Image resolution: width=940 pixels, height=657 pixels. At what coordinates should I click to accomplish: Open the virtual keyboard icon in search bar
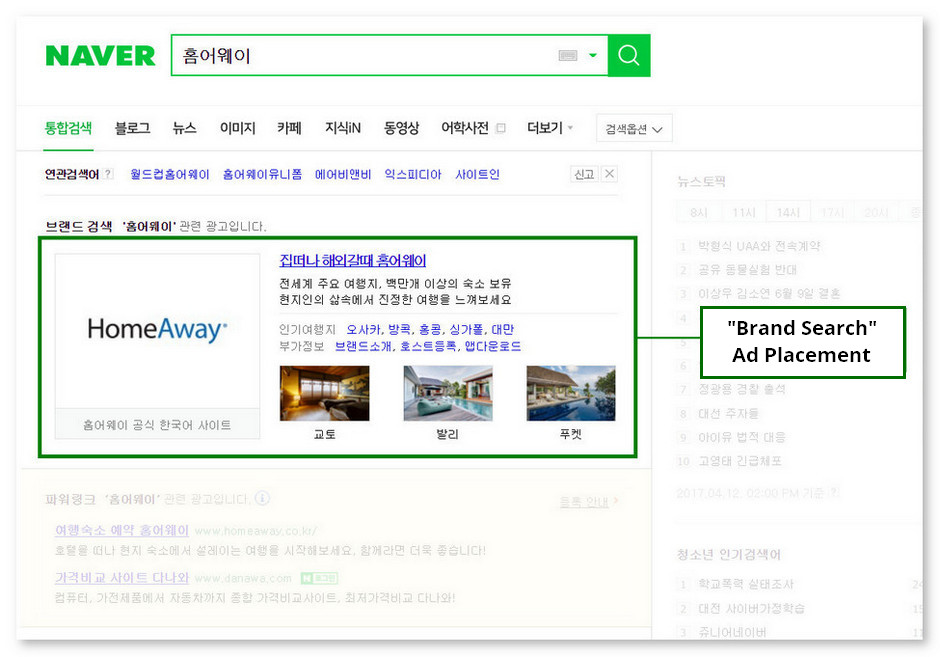pyautogui.click(x=566, y=56)
